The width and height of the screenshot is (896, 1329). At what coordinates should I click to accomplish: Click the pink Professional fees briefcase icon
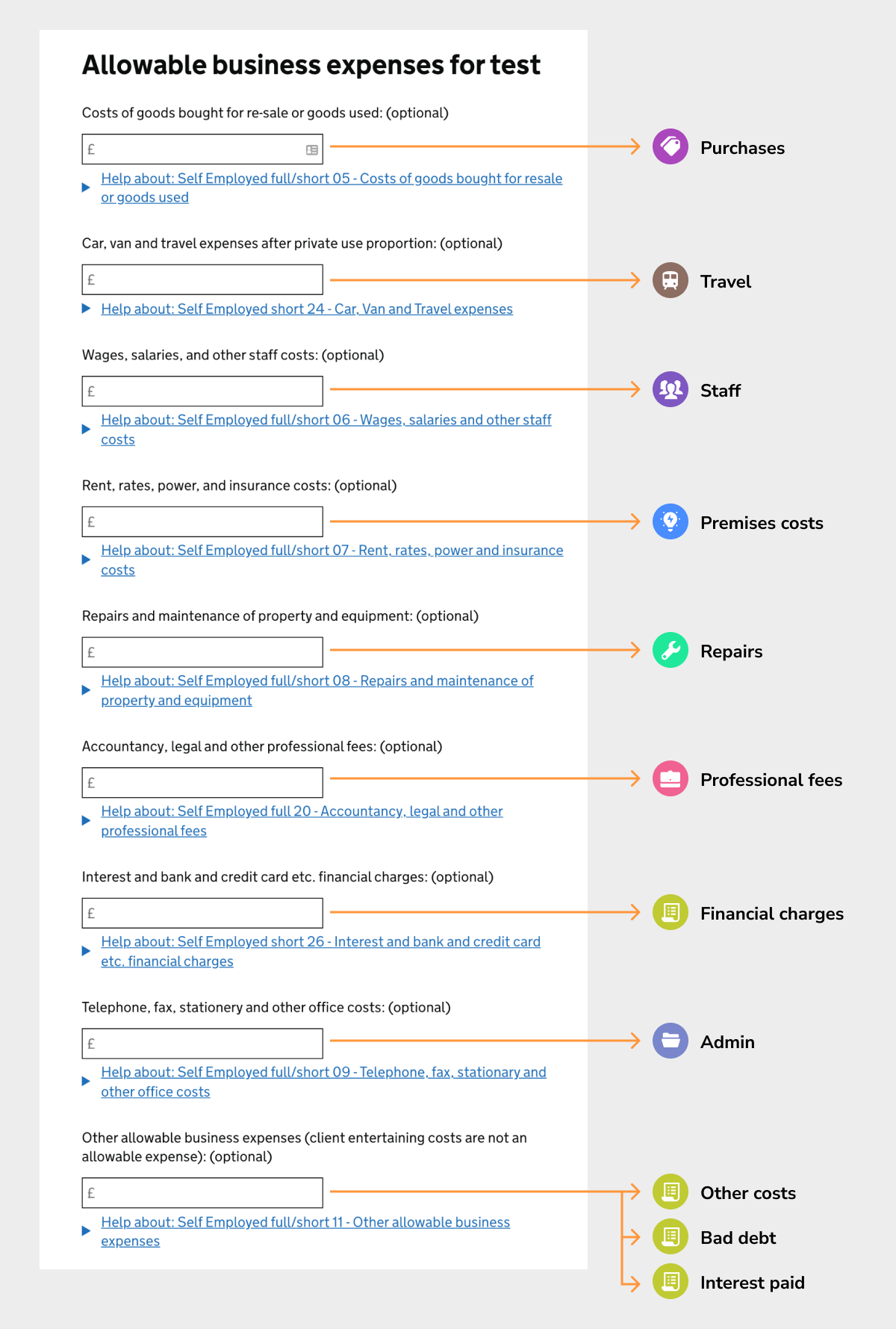671,778
